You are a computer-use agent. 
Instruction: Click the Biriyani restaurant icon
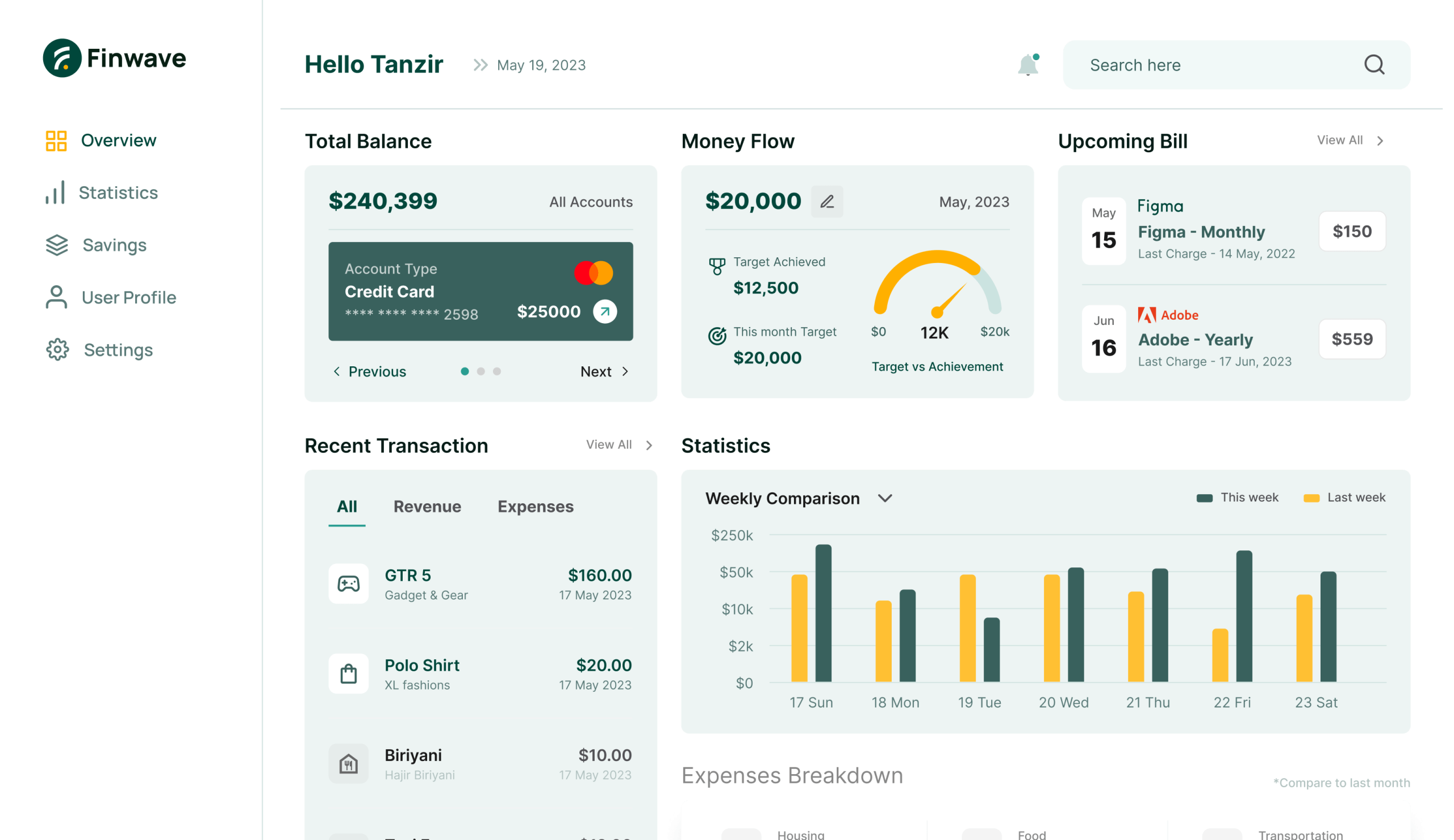click(x=348, y=764)
